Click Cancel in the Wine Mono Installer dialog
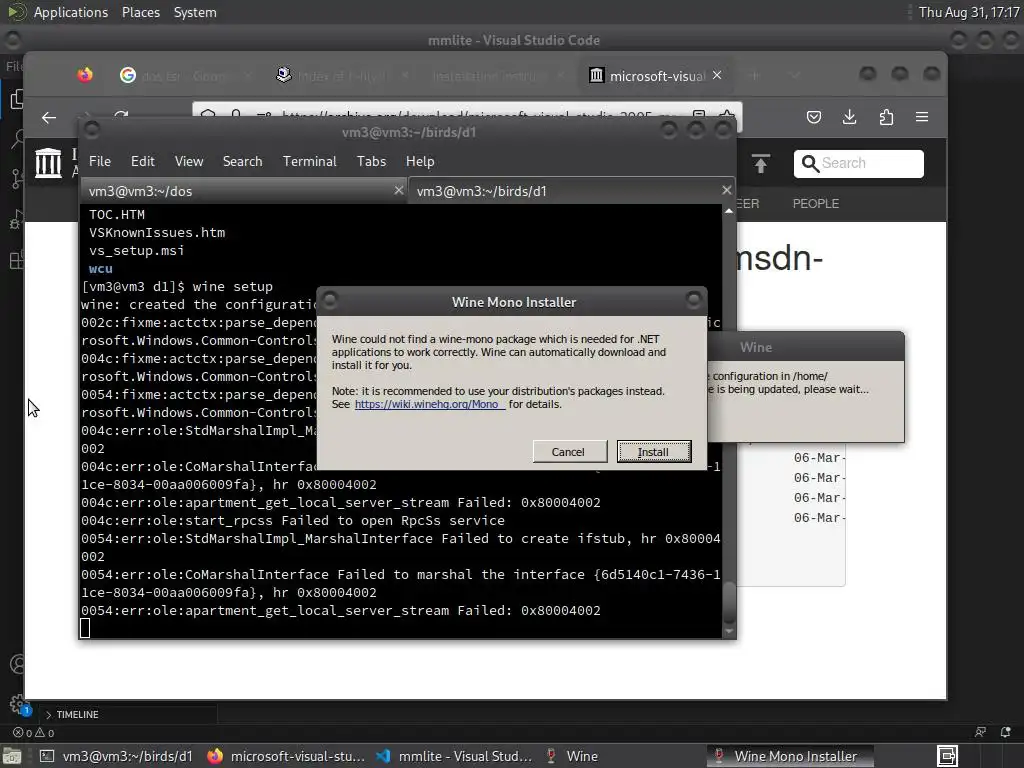The width and height of the screenshot is (1024, 768). 568,452
